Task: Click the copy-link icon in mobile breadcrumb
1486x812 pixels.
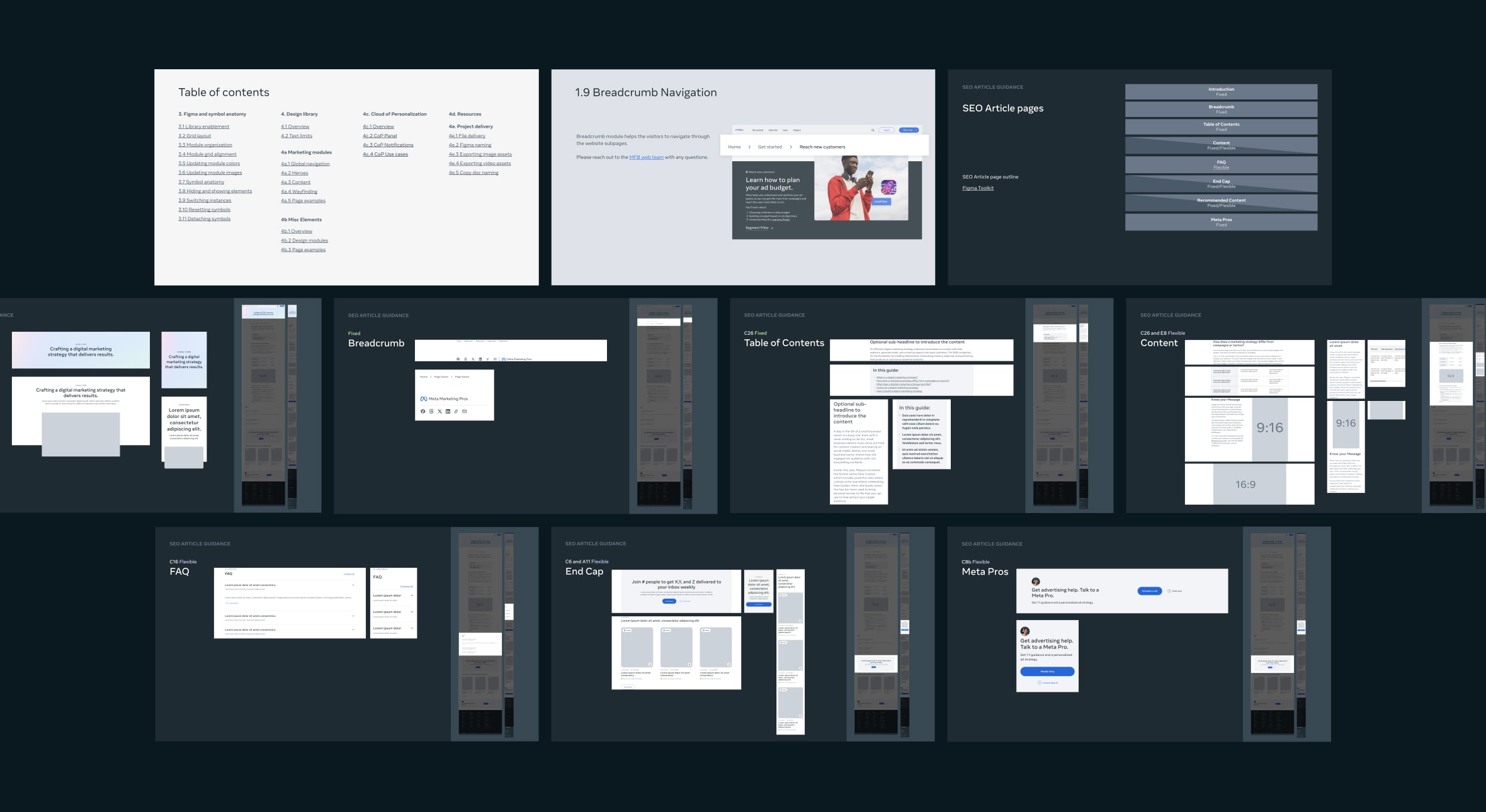Action: click(x=456, y=411)
